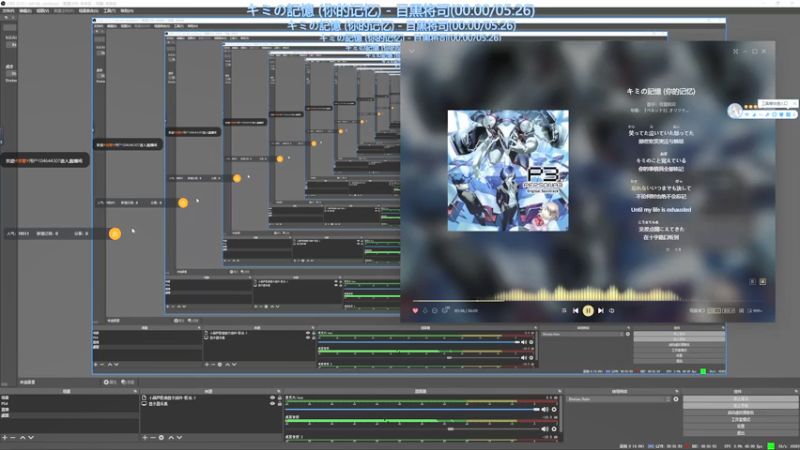
Task: Move scene down in Scenes dock
Action: click(x=31, y=438)
